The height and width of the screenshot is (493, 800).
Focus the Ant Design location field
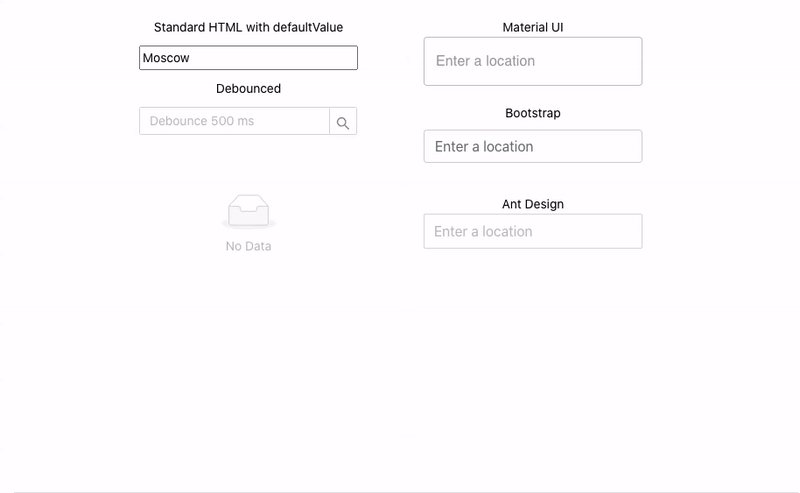(x=533, y=231)
